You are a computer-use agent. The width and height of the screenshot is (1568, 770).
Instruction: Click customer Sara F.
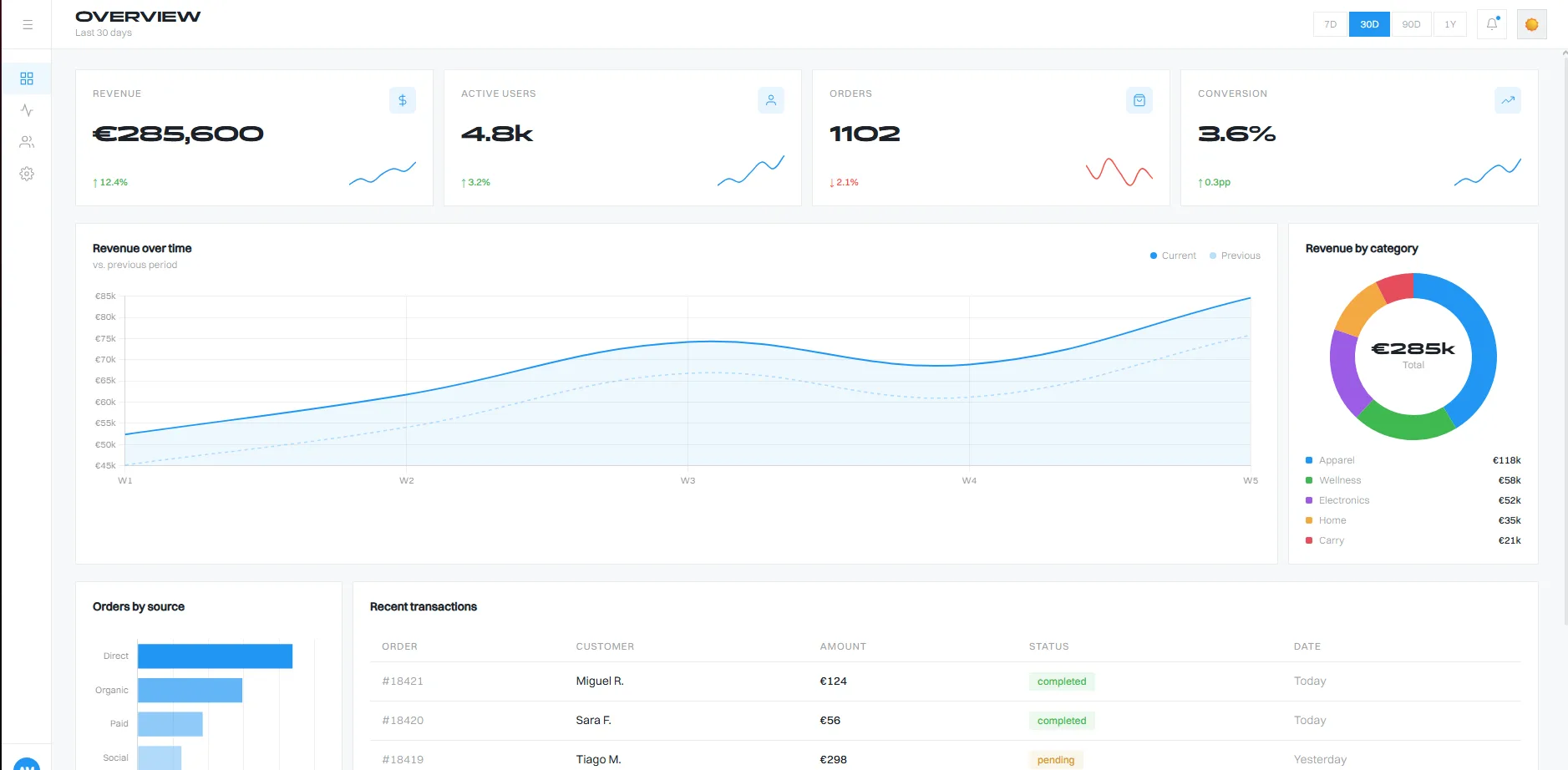coord(594,721)
